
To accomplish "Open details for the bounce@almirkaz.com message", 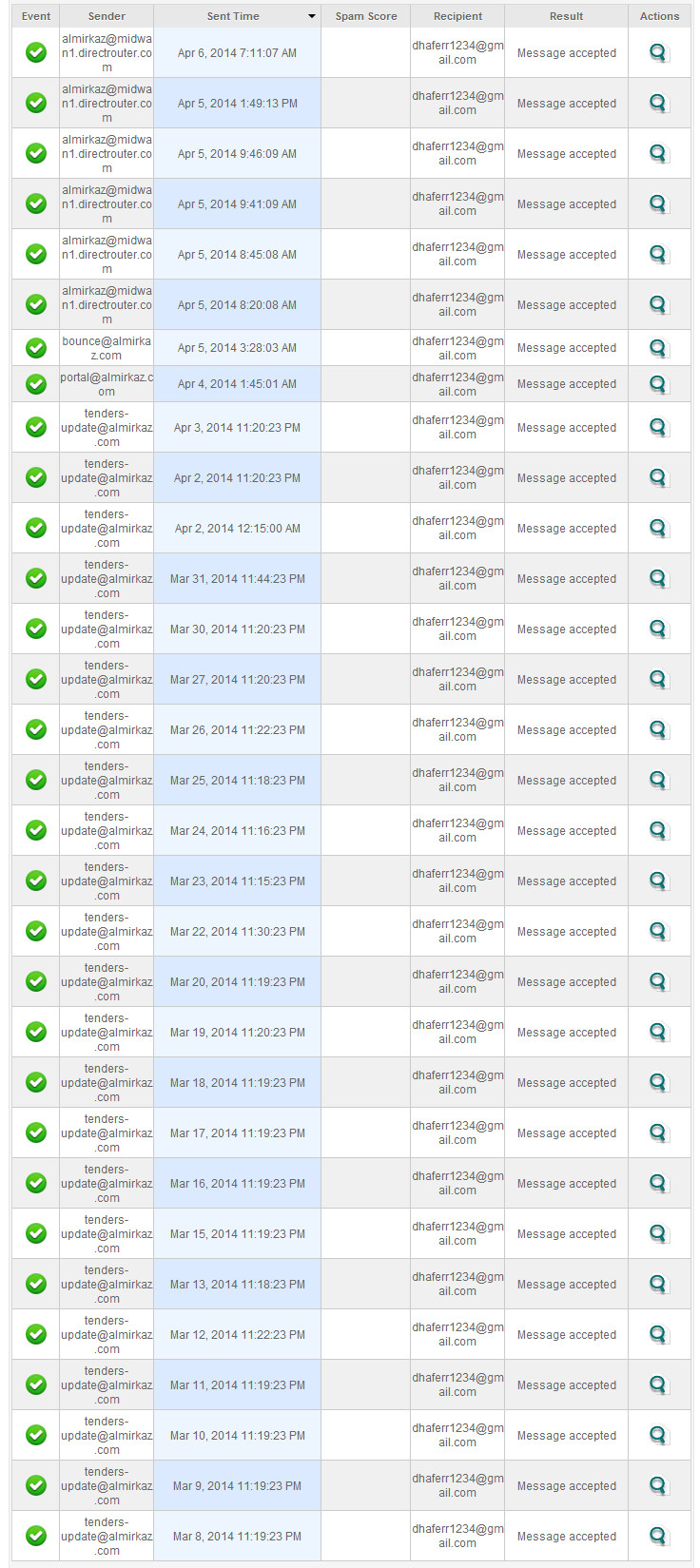I will click(x=658, y=348).
